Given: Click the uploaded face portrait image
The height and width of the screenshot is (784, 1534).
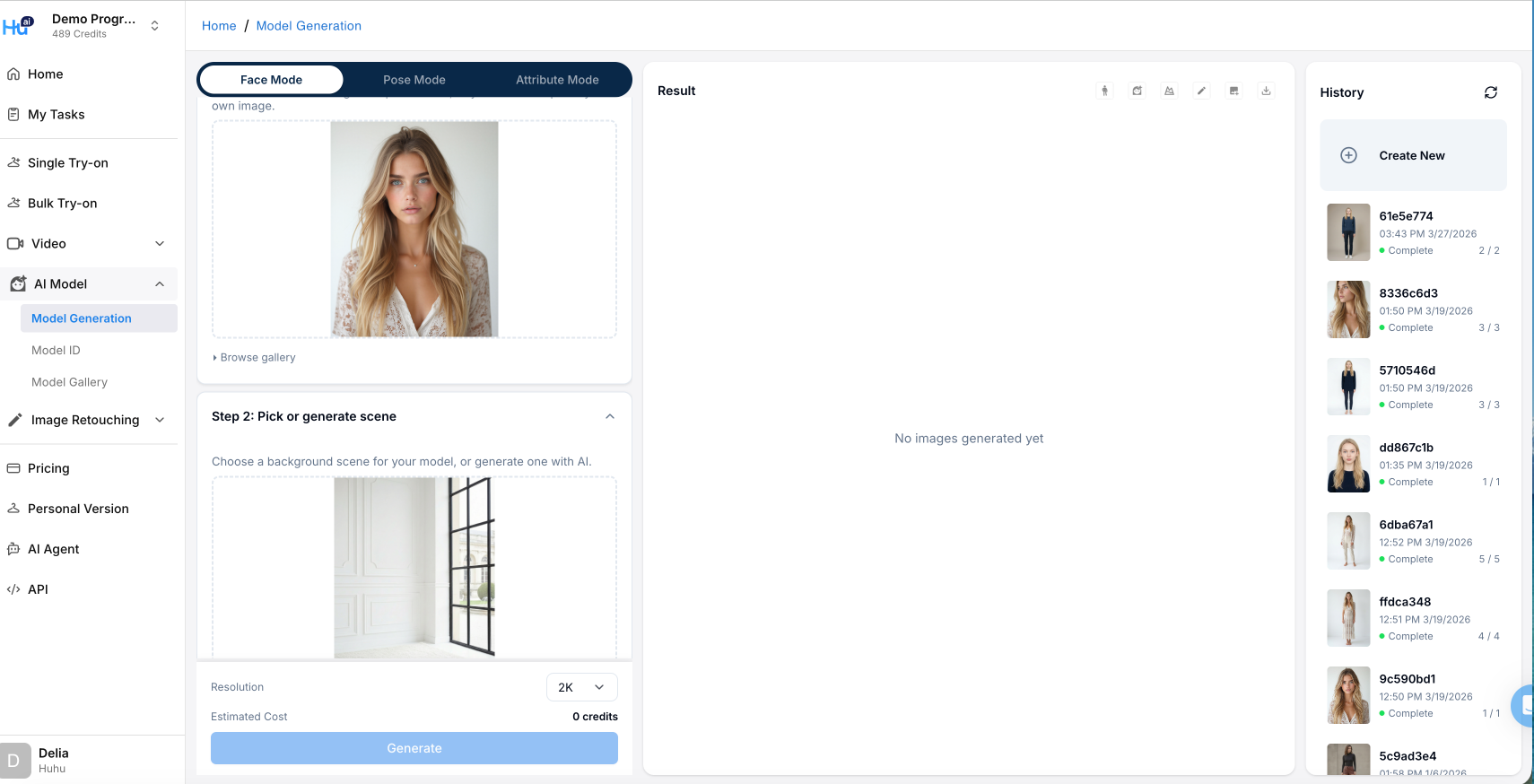Looking at the screenshot, I should tap(414, 230).
